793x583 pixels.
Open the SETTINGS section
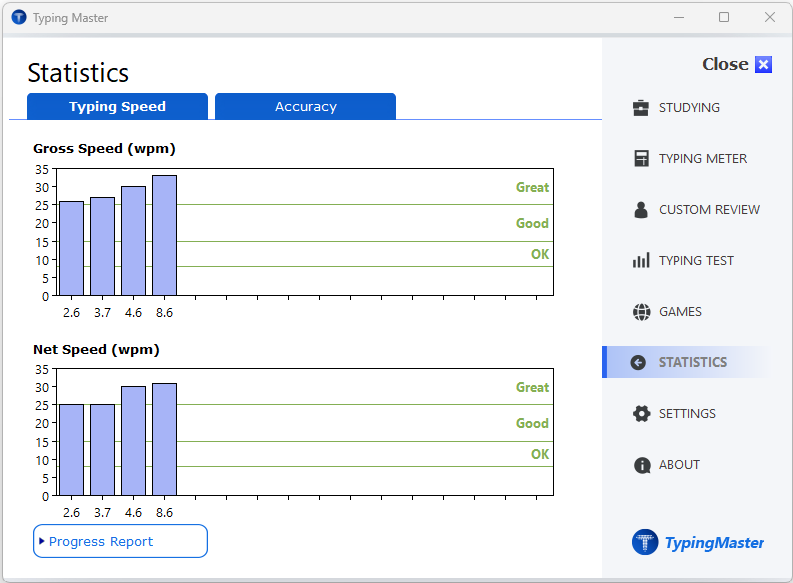(687, 414)
